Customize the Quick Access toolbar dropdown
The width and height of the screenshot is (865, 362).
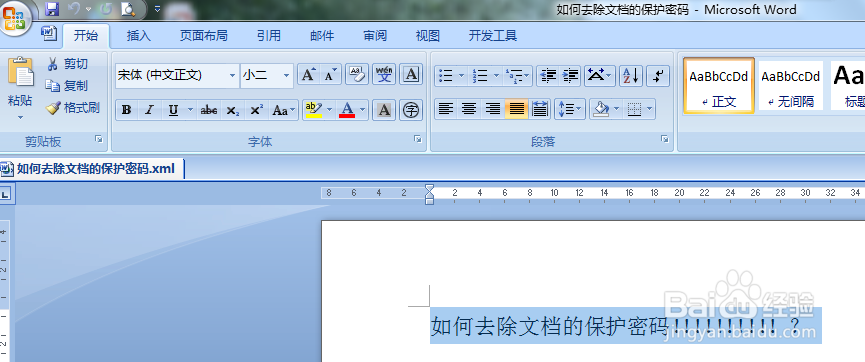(x=157, y=9)
